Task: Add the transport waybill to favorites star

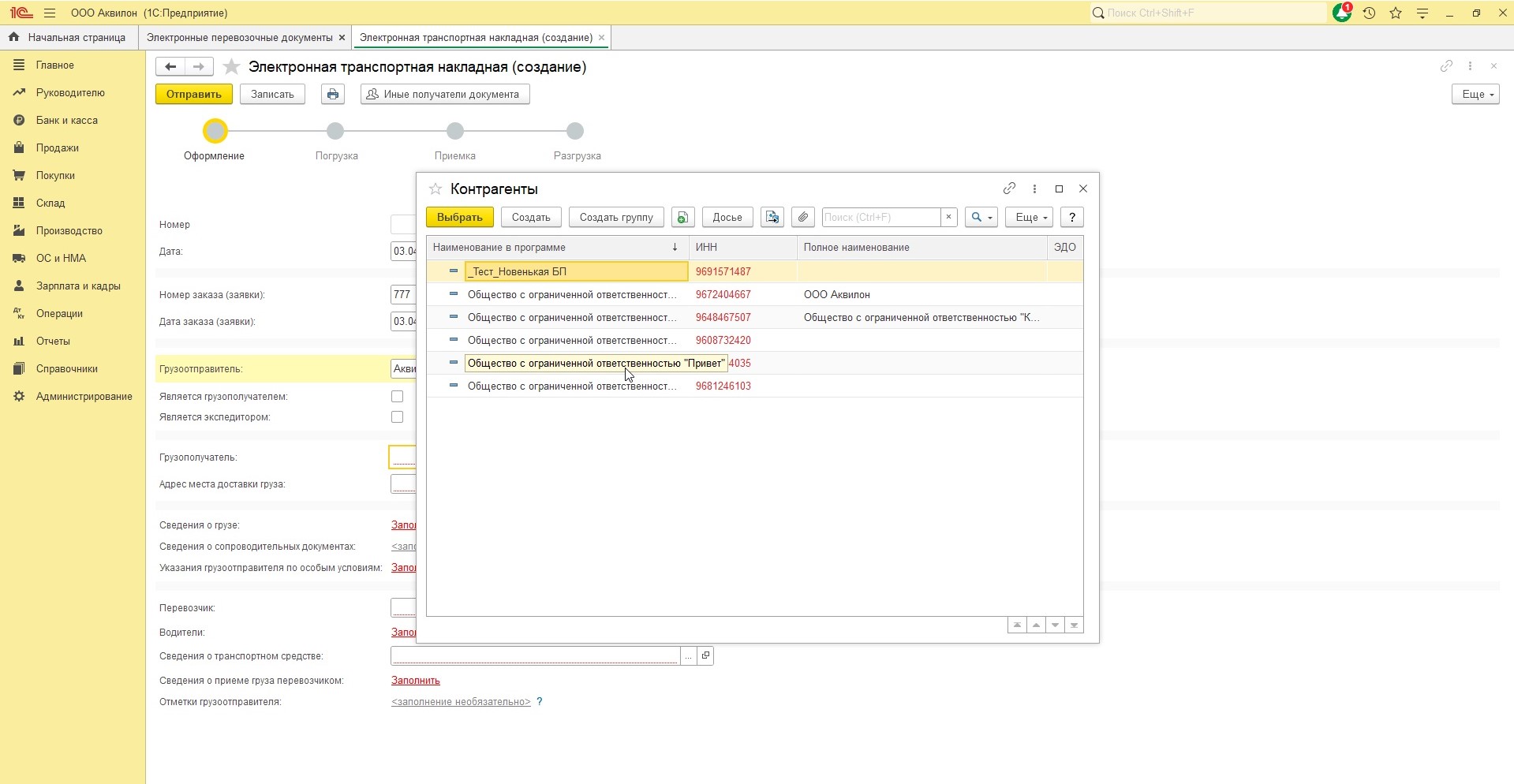Action: click(x=231, y=67)
